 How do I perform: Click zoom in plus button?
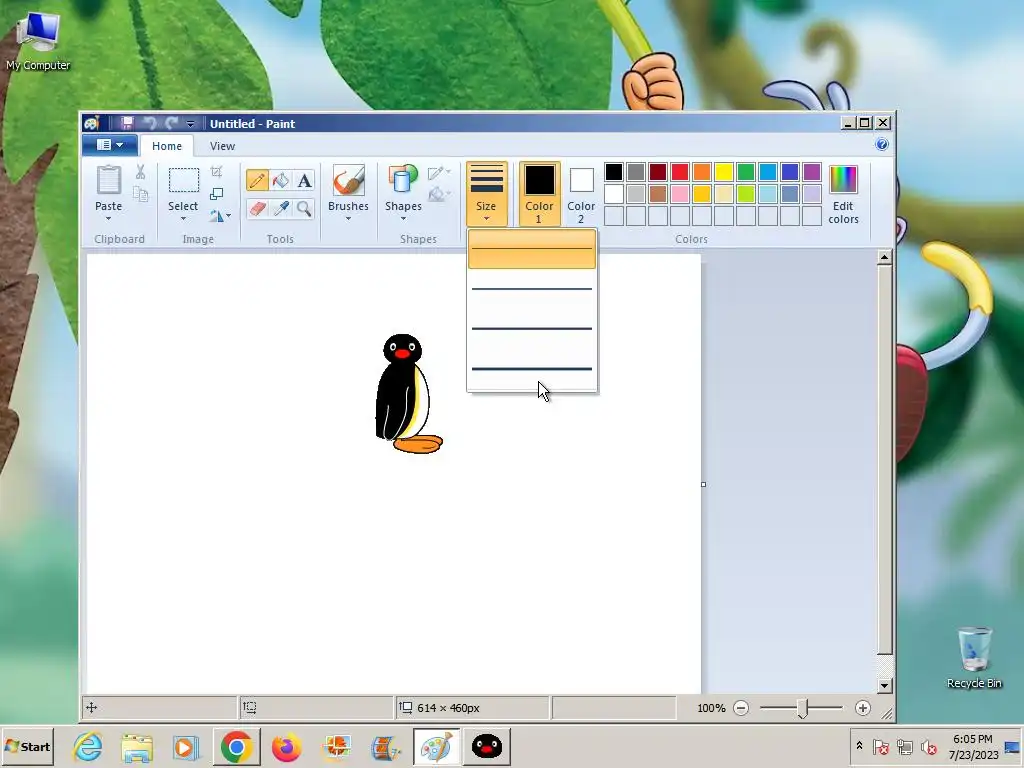[863, 708]
